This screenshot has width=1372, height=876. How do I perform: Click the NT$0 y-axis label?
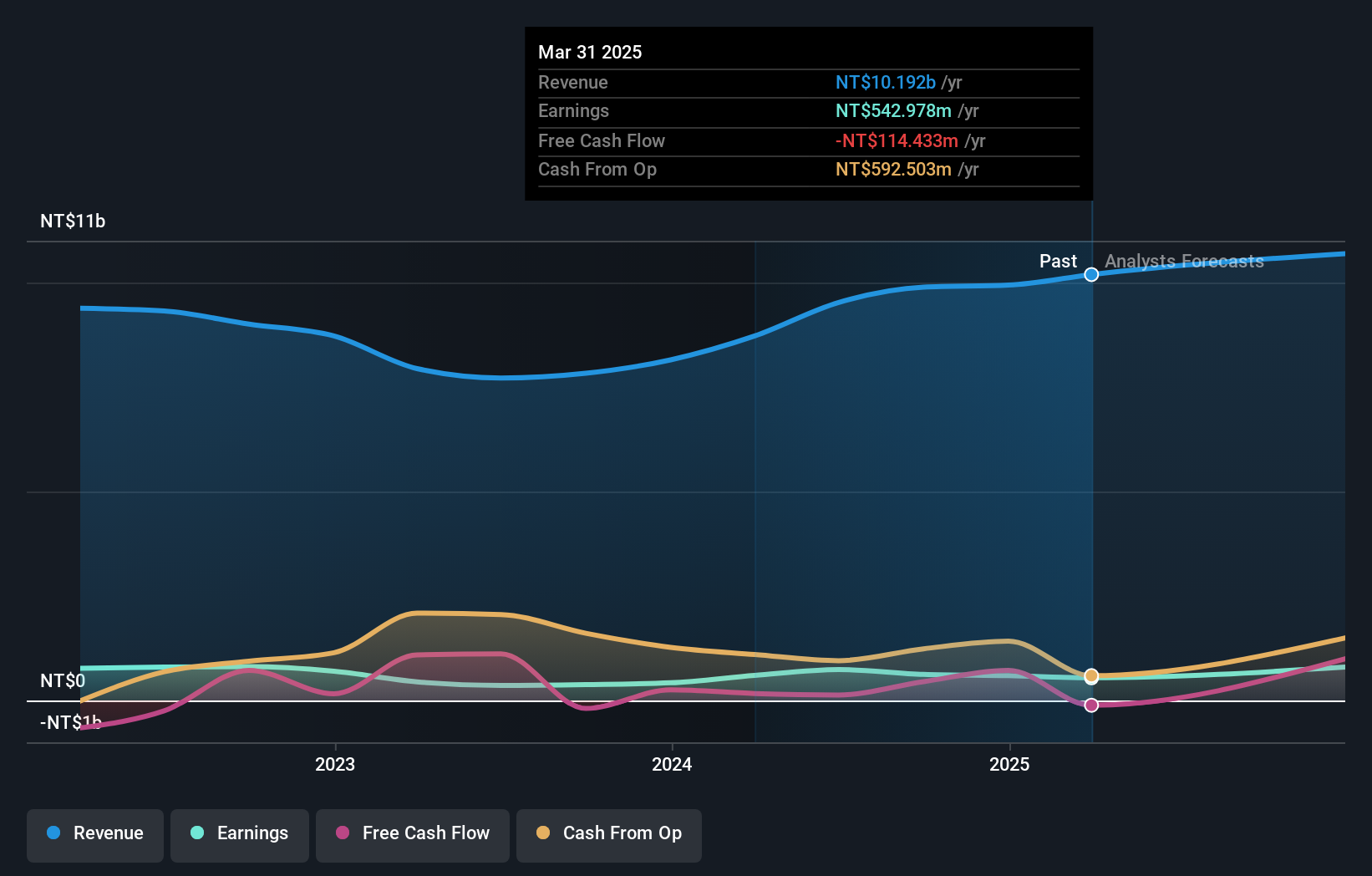click(63, 680)
